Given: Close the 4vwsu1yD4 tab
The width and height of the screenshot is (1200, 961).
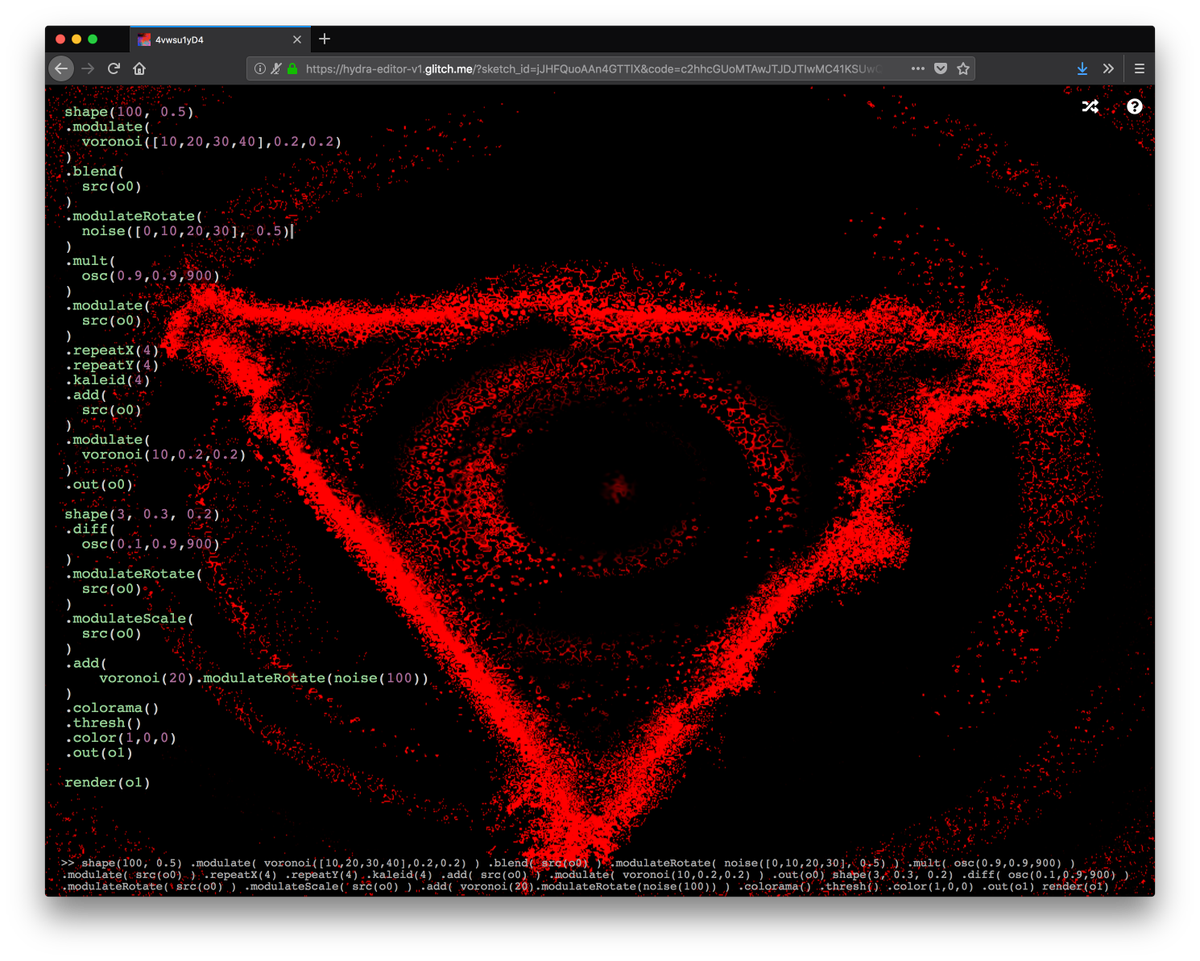Looking at the screenshot, I should (x=297, y=40).
